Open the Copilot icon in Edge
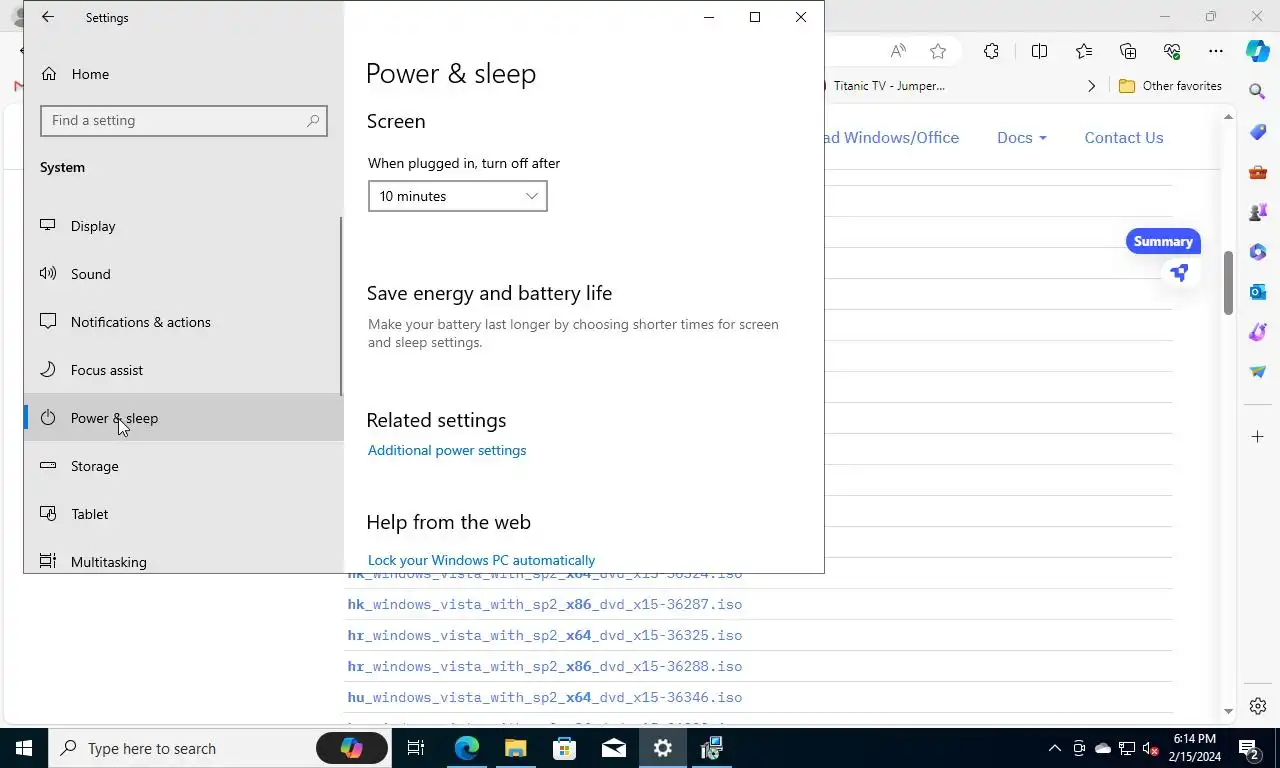This screenshot has width=1280, height=768. coord(1258,51)
